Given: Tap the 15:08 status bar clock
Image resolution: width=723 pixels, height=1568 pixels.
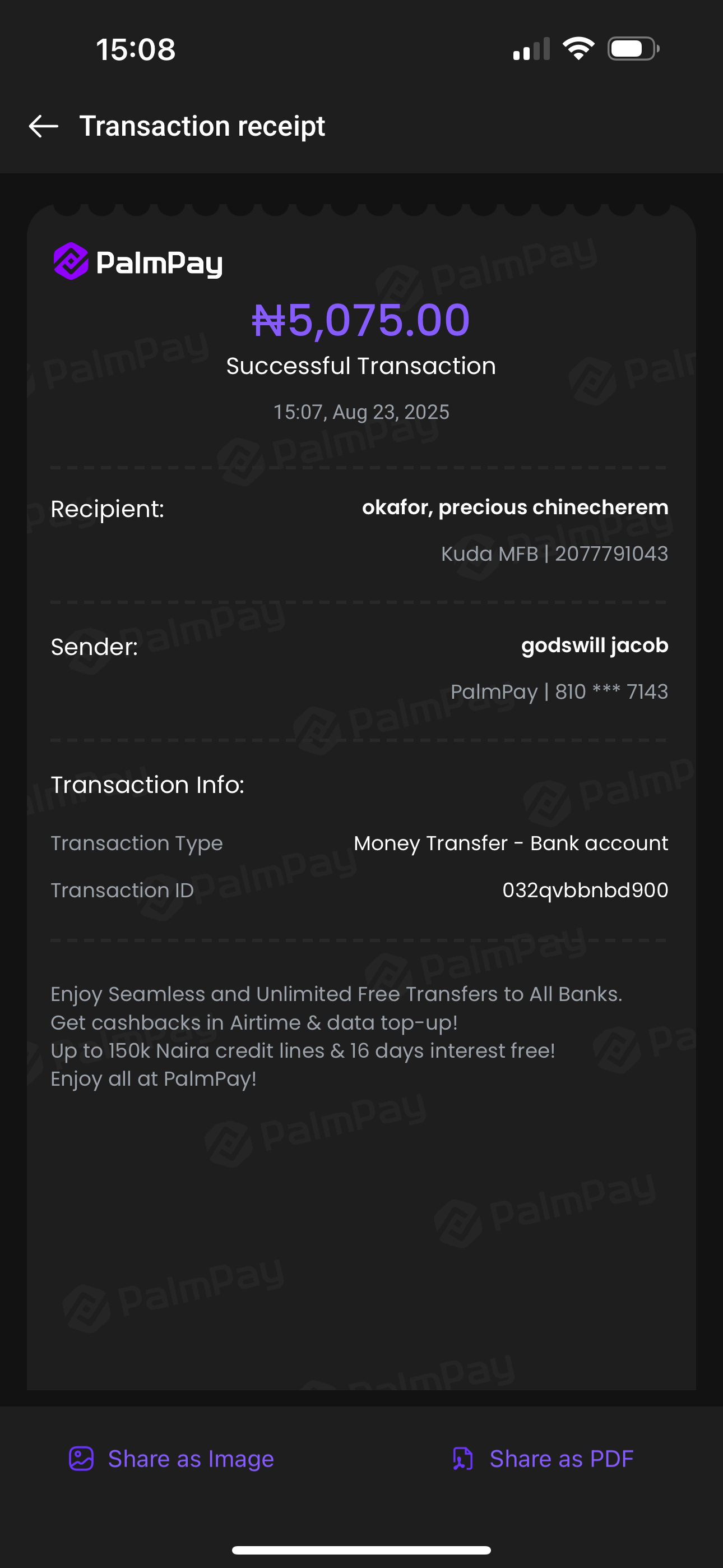Looking at the screenshot, I should (x=136, y=49).
